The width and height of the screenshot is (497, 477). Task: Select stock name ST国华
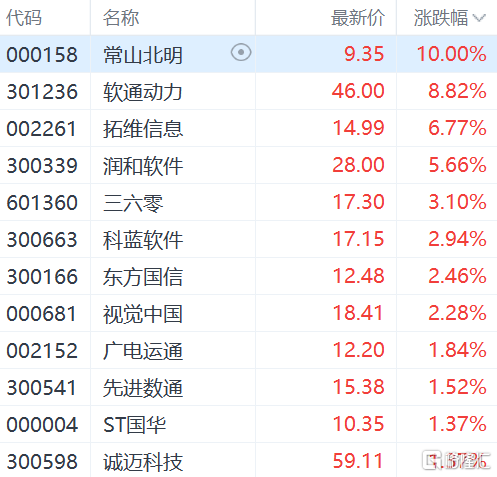coord(134,425)
